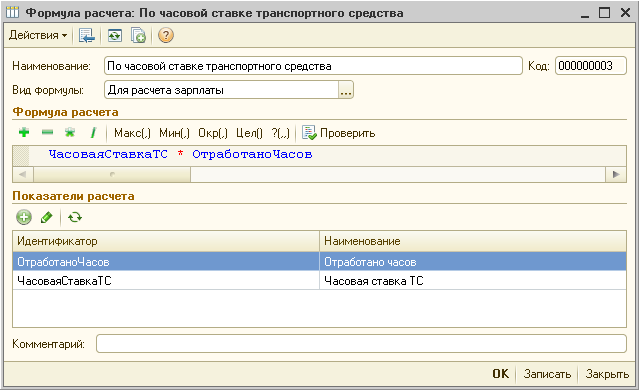The width and height of the screenshot is (639, 390).
Task: Open the Действия dropdown menu
Action: pos(38,35)
